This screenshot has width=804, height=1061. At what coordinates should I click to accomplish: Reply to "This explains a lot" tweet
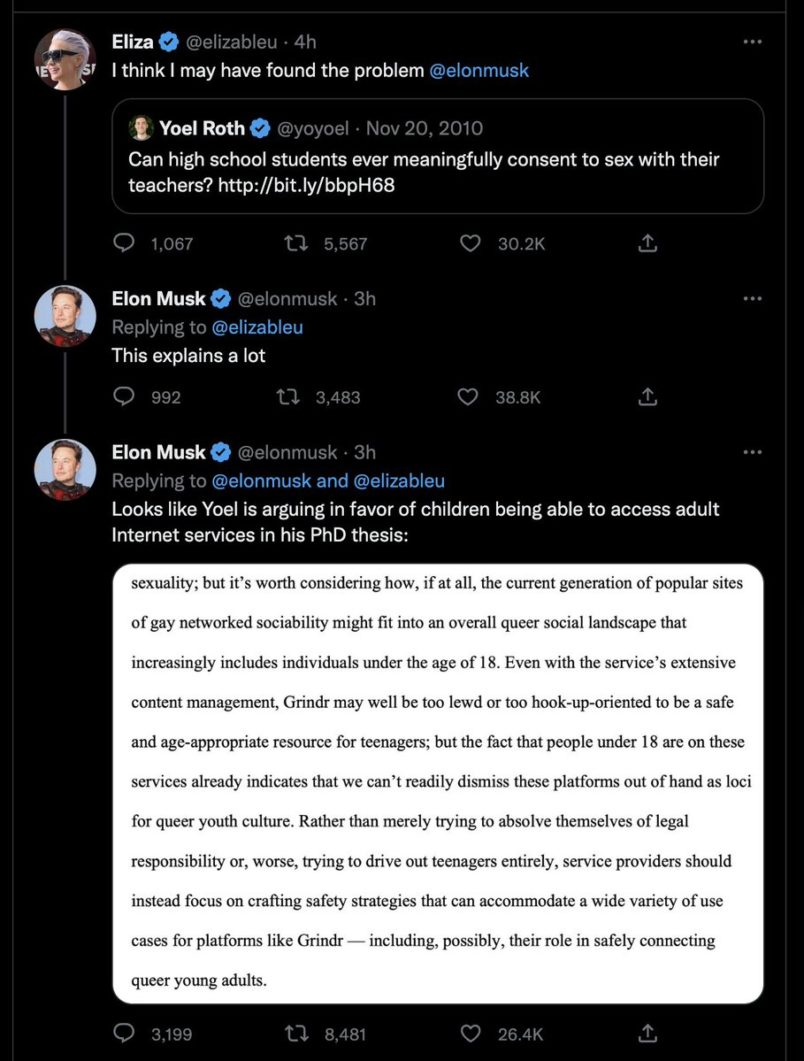[x=124, y=397]
